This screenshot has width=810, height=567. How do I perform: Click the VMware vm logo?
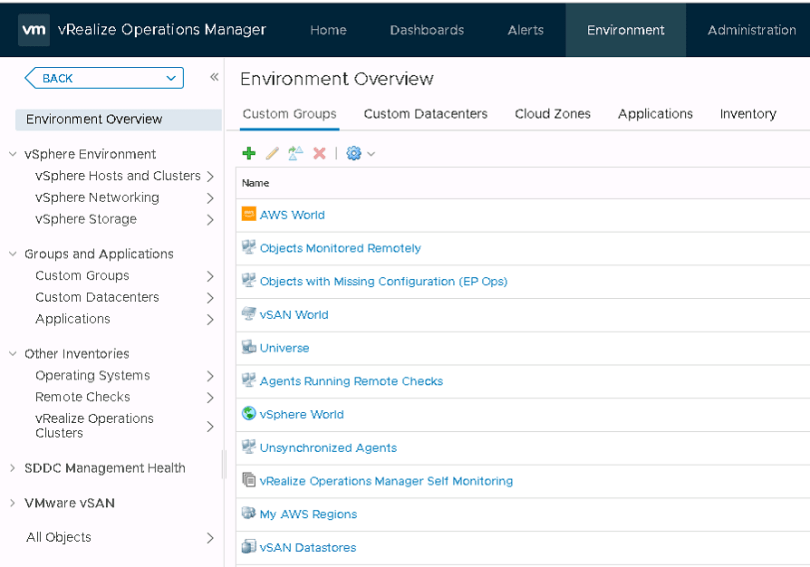34,30
